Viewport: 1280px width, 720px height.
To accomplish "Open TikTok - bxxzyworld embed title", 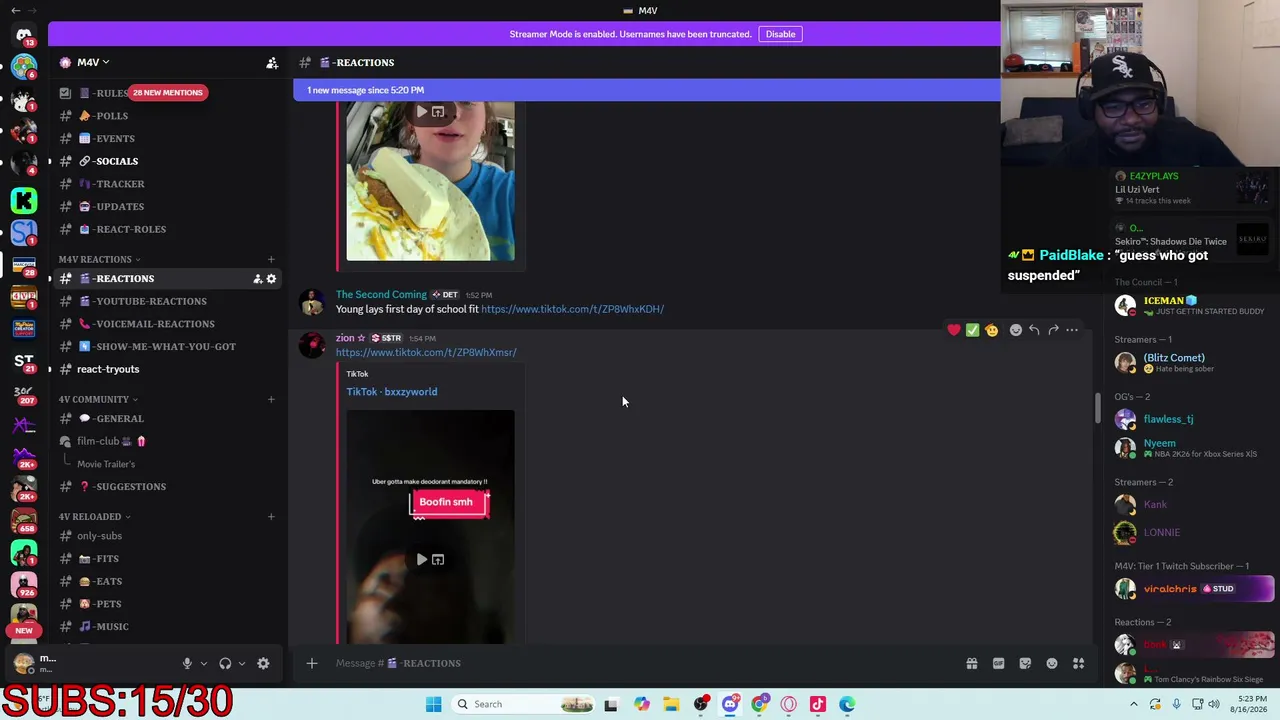I will (392, 392).
